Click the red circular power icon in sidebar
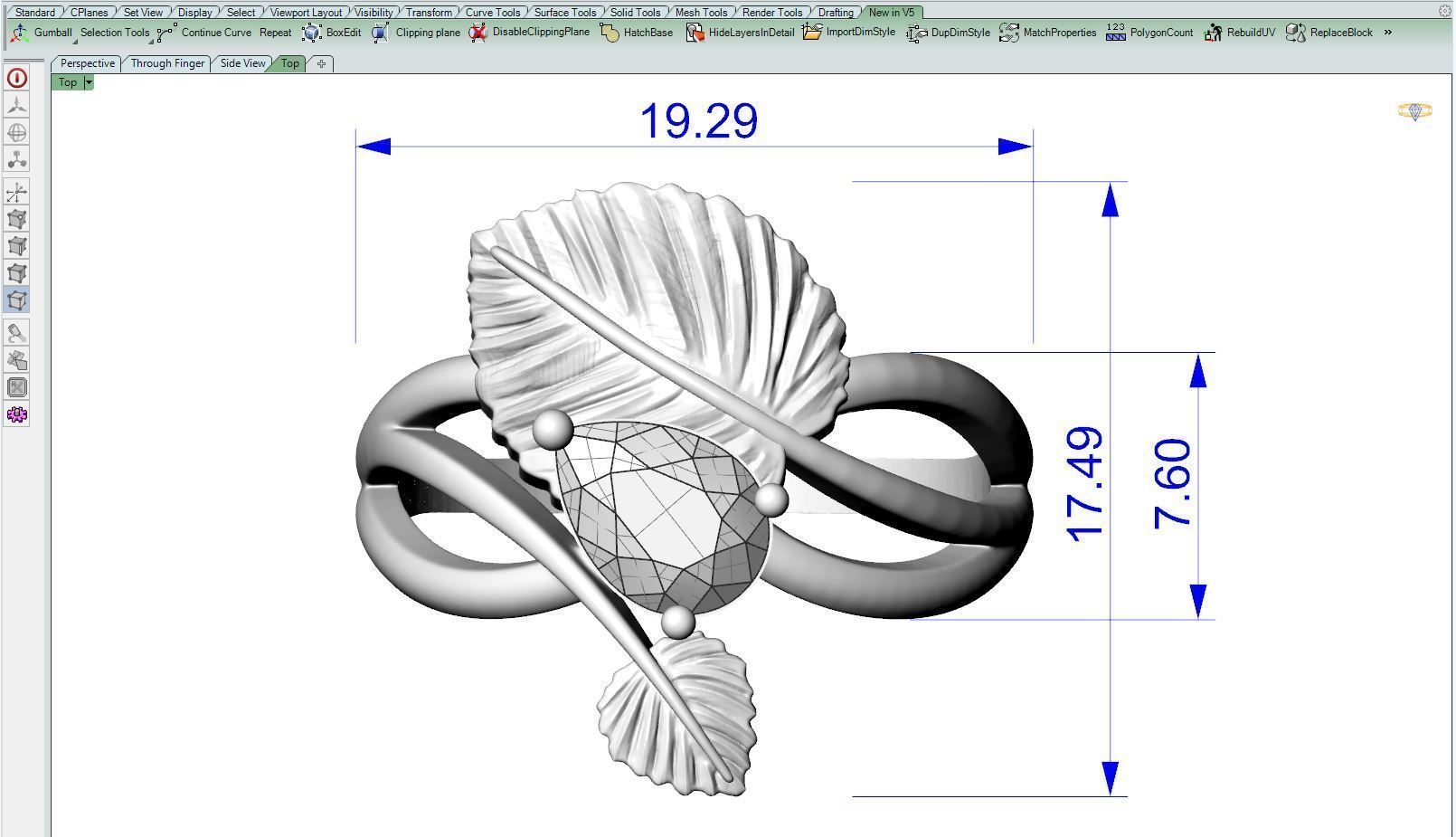Image resolution: width=1456 pixels, height=837 pixels. [16, 78]
